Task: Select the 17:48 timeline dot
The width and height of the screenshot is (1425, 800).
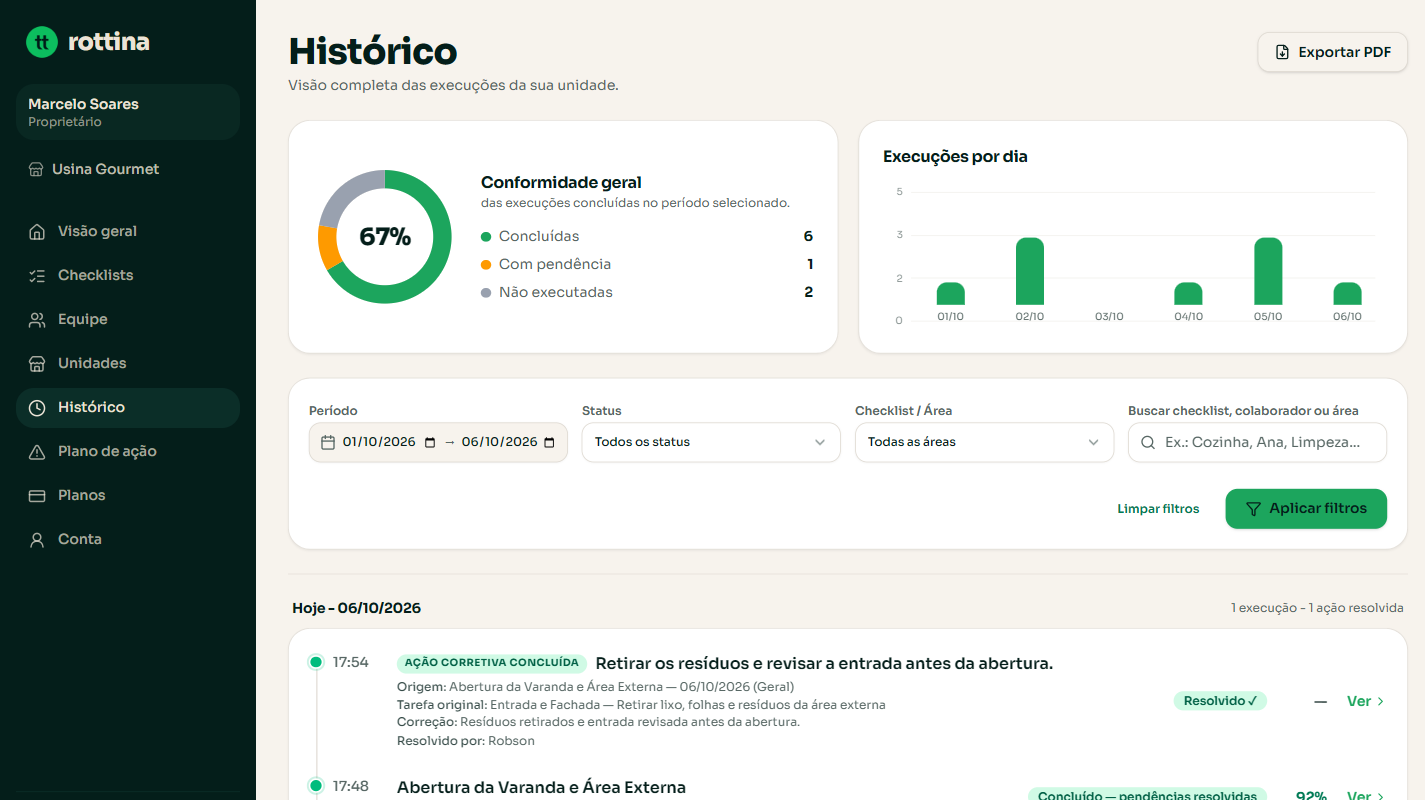Action: pos(316,786)
